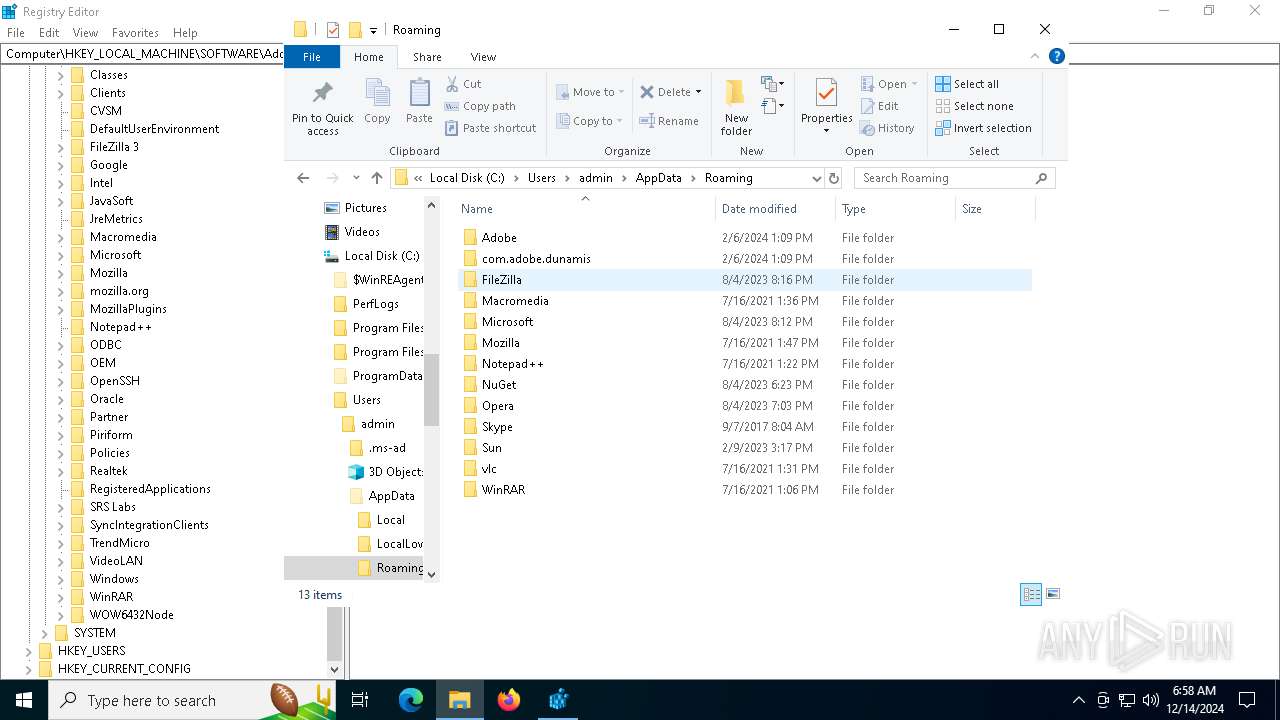Click the Properties ribbon icon
This screenshot has height=720, width=1280.
point(826,93)
